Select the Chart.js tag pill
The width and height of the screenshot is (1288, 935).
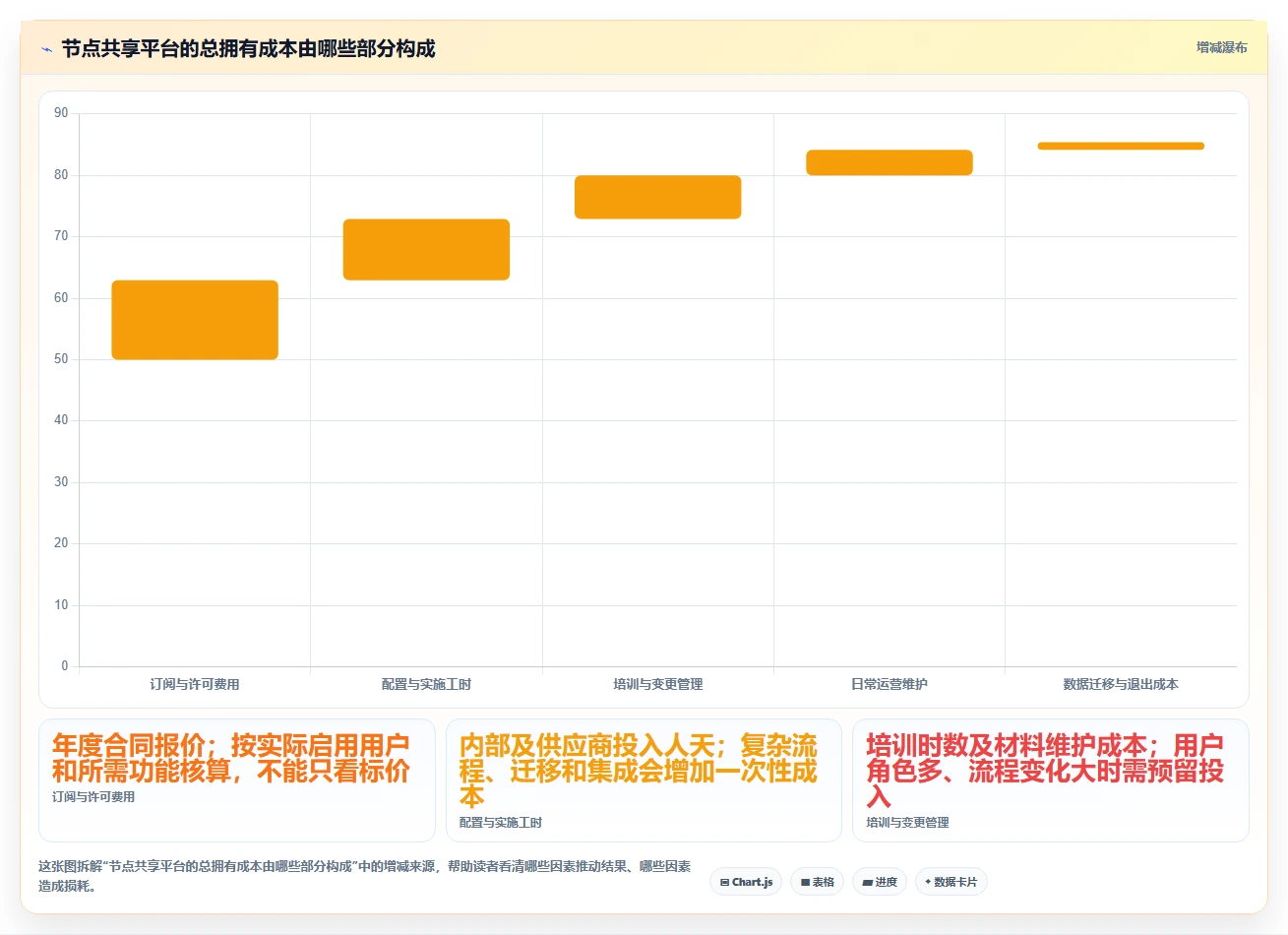pos(746,882)
